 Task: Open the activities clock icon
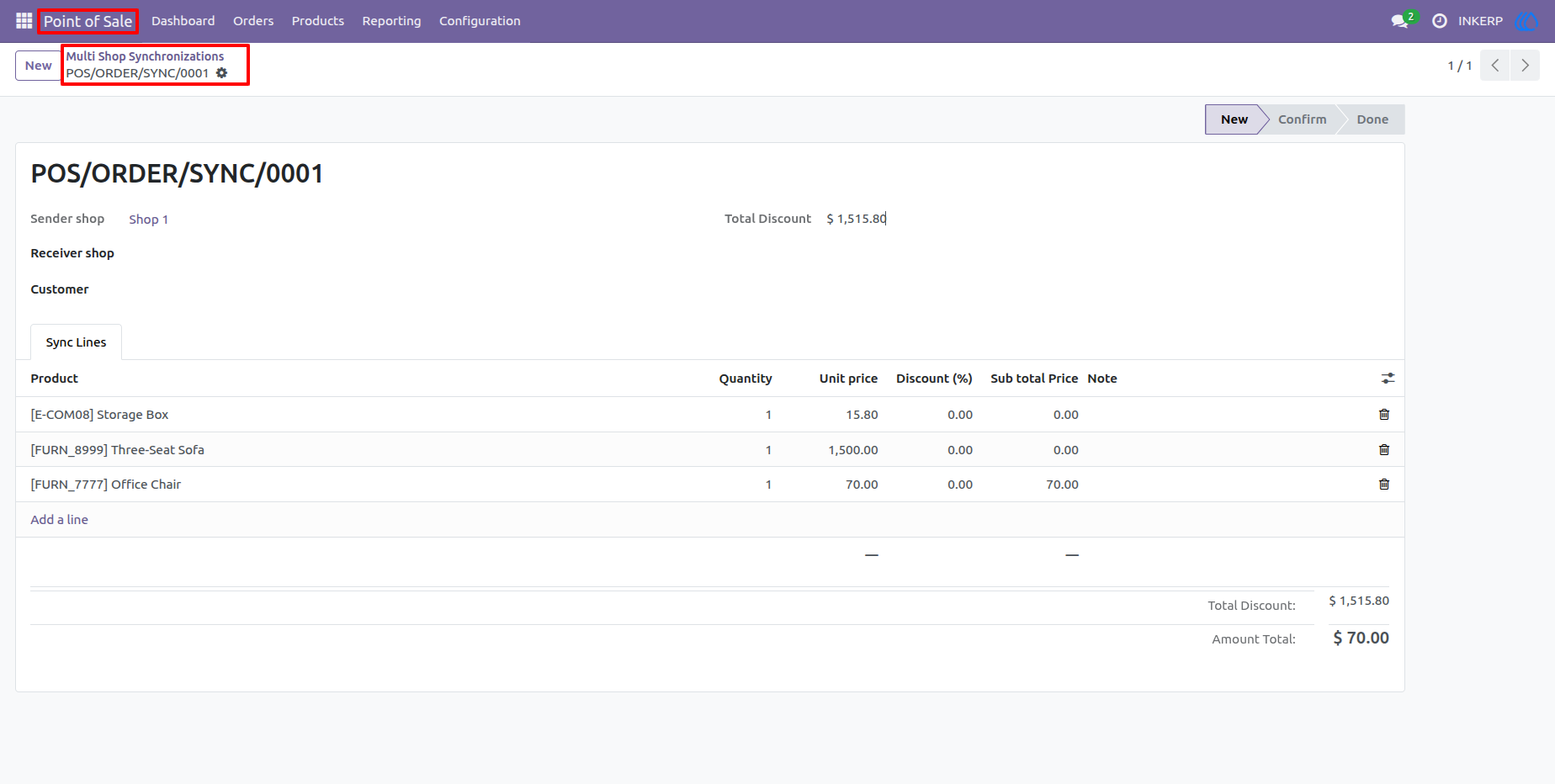1440,21
